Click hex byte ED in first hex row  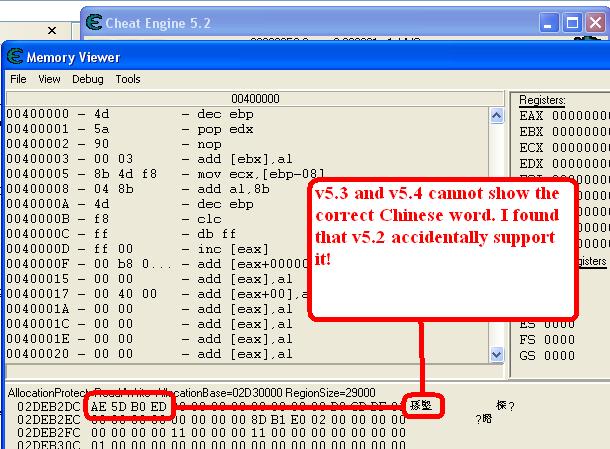[x=158, y=407]
